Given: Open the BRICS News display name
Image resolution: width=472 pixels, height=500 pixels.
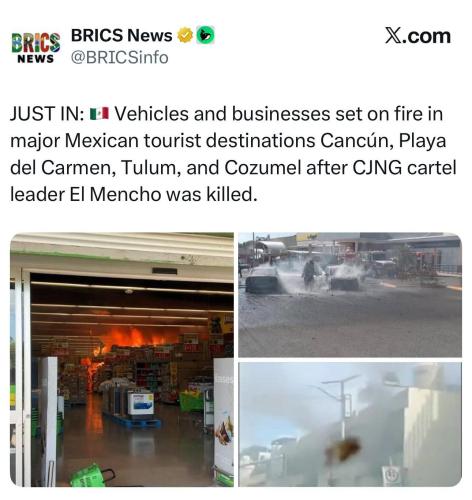Looking at the screenshot, I should 121,35.
